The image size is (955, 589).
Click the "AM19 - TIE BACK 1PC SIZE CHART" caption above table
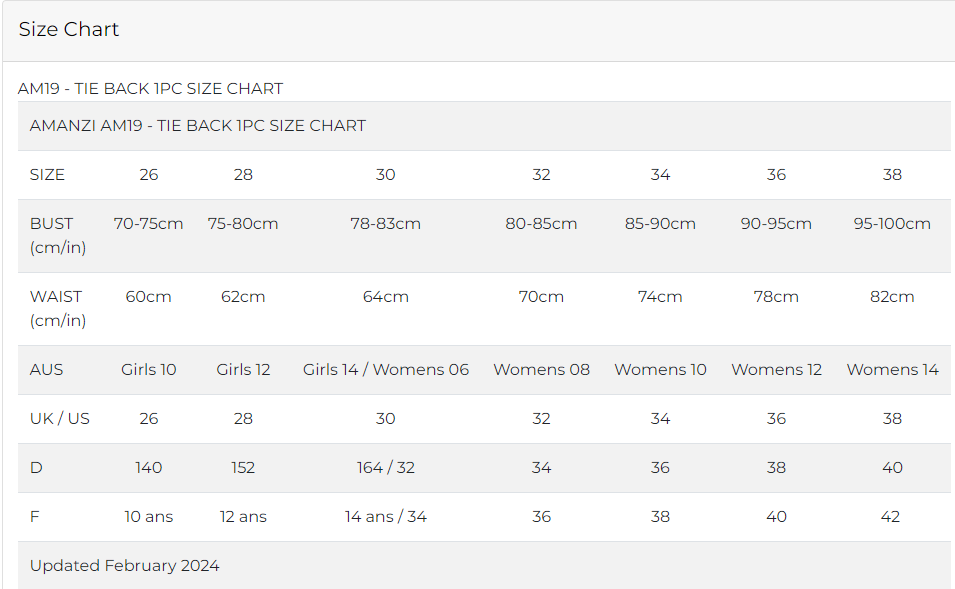pos(150,89)
